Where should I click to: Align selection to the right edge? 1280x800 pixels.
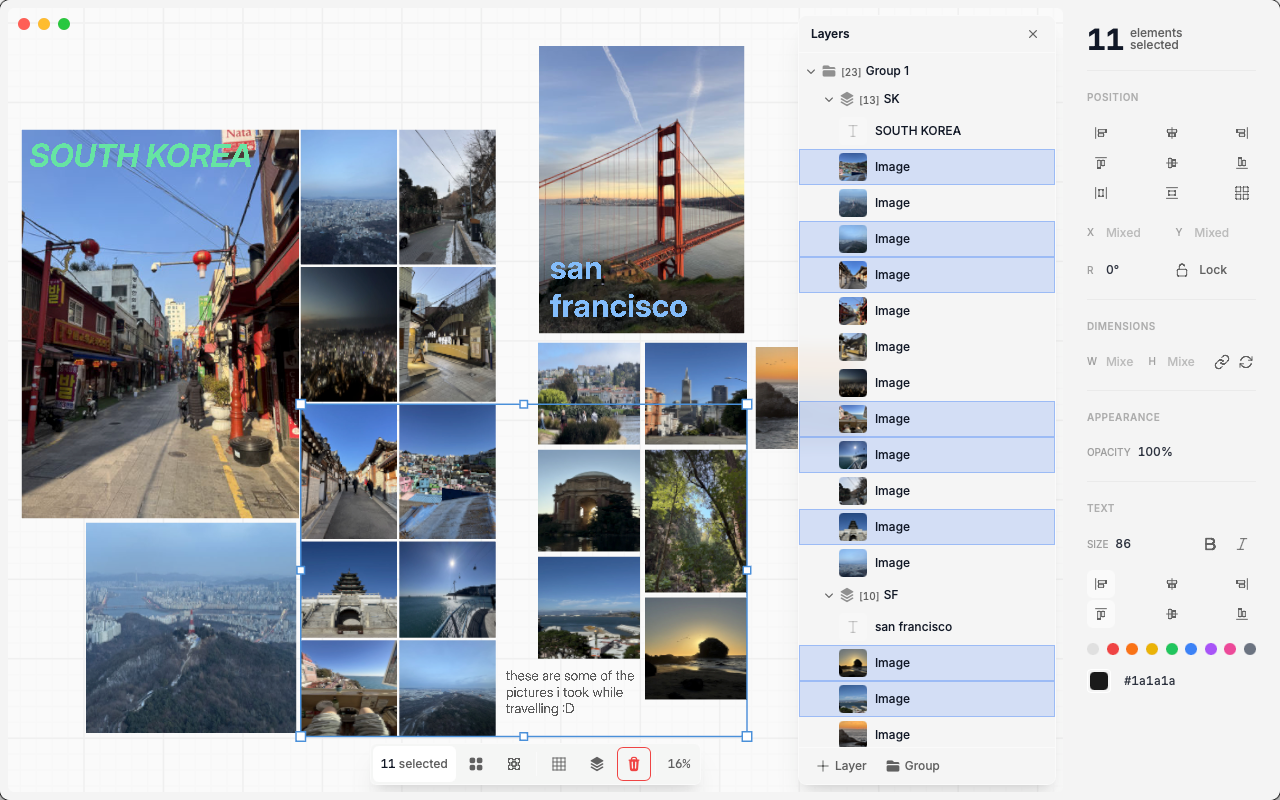[x=1241, y=132]
